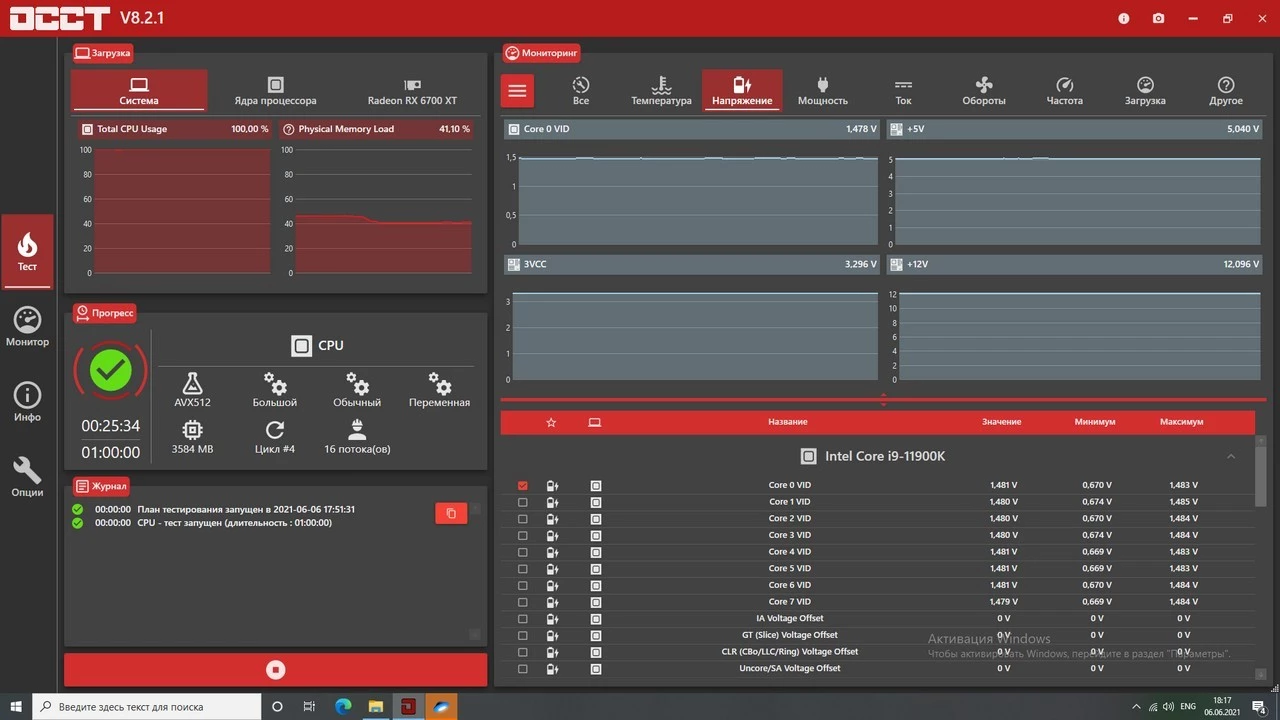Click the chip icon in Core 3 VID row
Viewport: 1280px width, 720px height.
596,535
